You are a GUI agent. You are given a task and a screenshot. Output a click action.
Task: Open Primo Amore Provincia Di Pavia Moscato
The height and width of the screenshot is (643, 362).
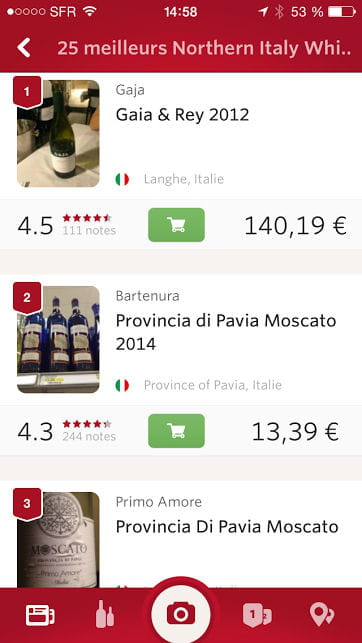[x=227, y=527]
